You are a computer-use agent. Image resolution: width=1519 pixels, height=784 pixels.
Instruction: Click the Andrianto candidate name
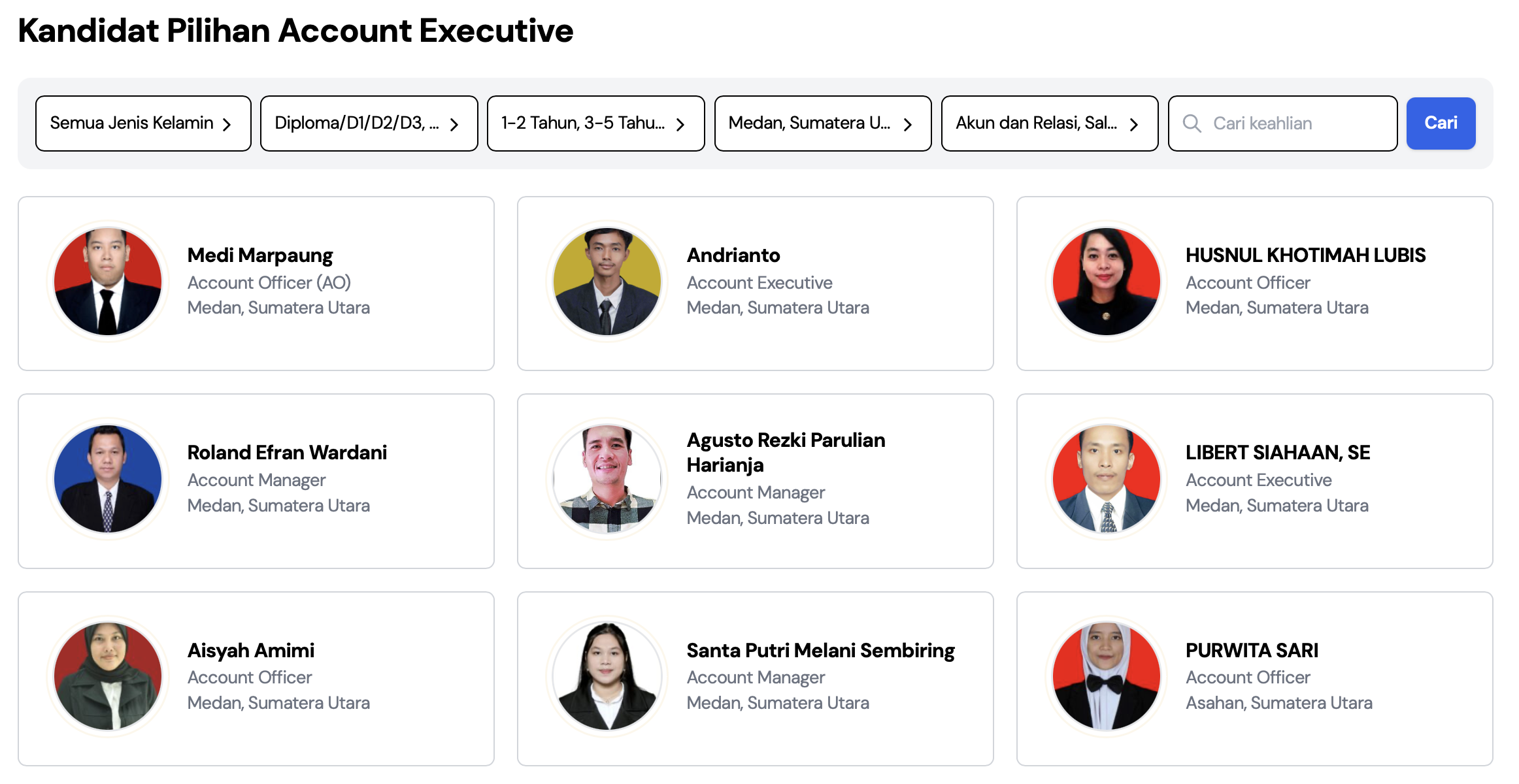click(x=733, y=255)
